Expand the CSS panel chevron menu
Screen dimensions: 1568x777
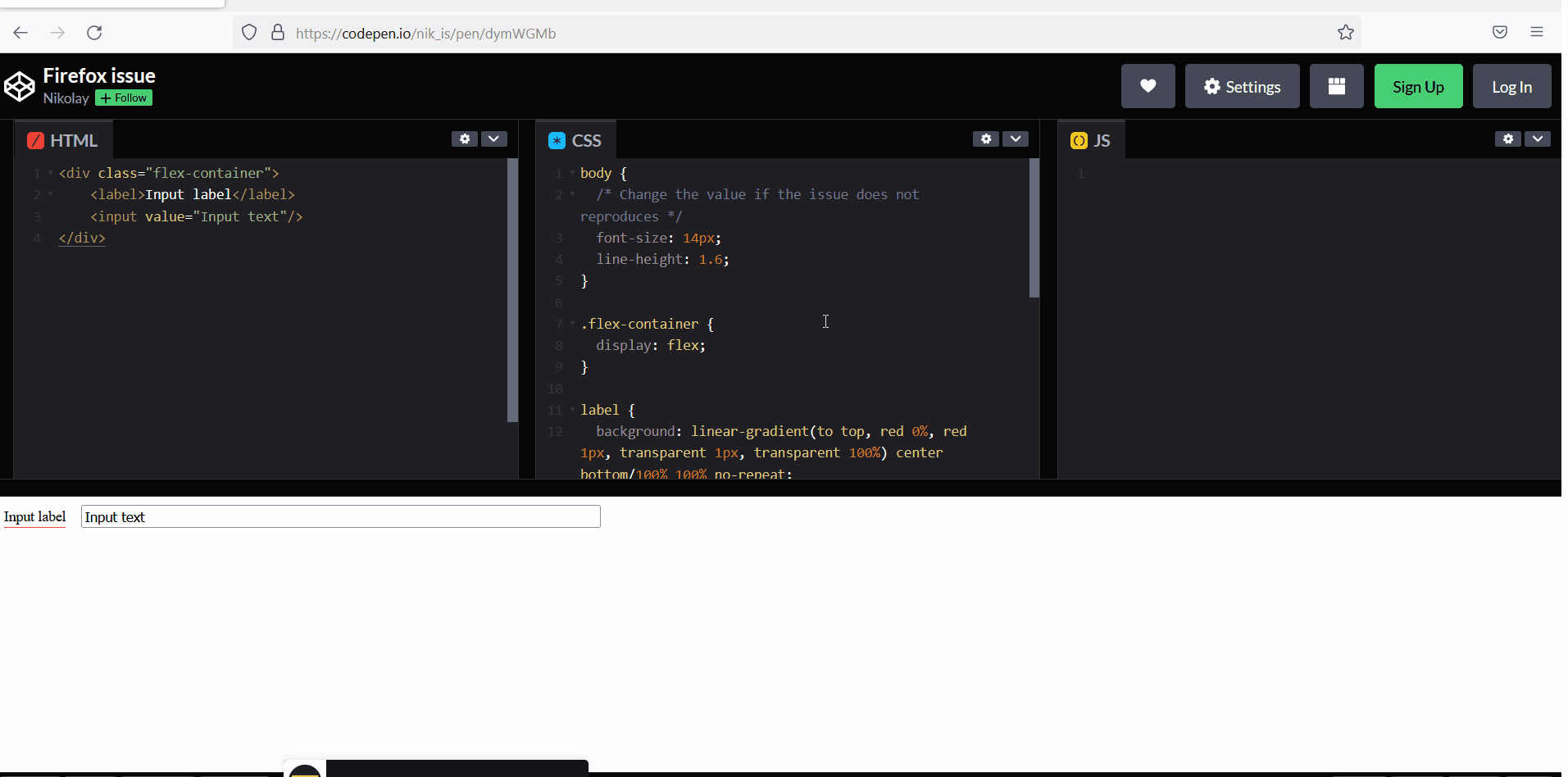pos(1016,139)
